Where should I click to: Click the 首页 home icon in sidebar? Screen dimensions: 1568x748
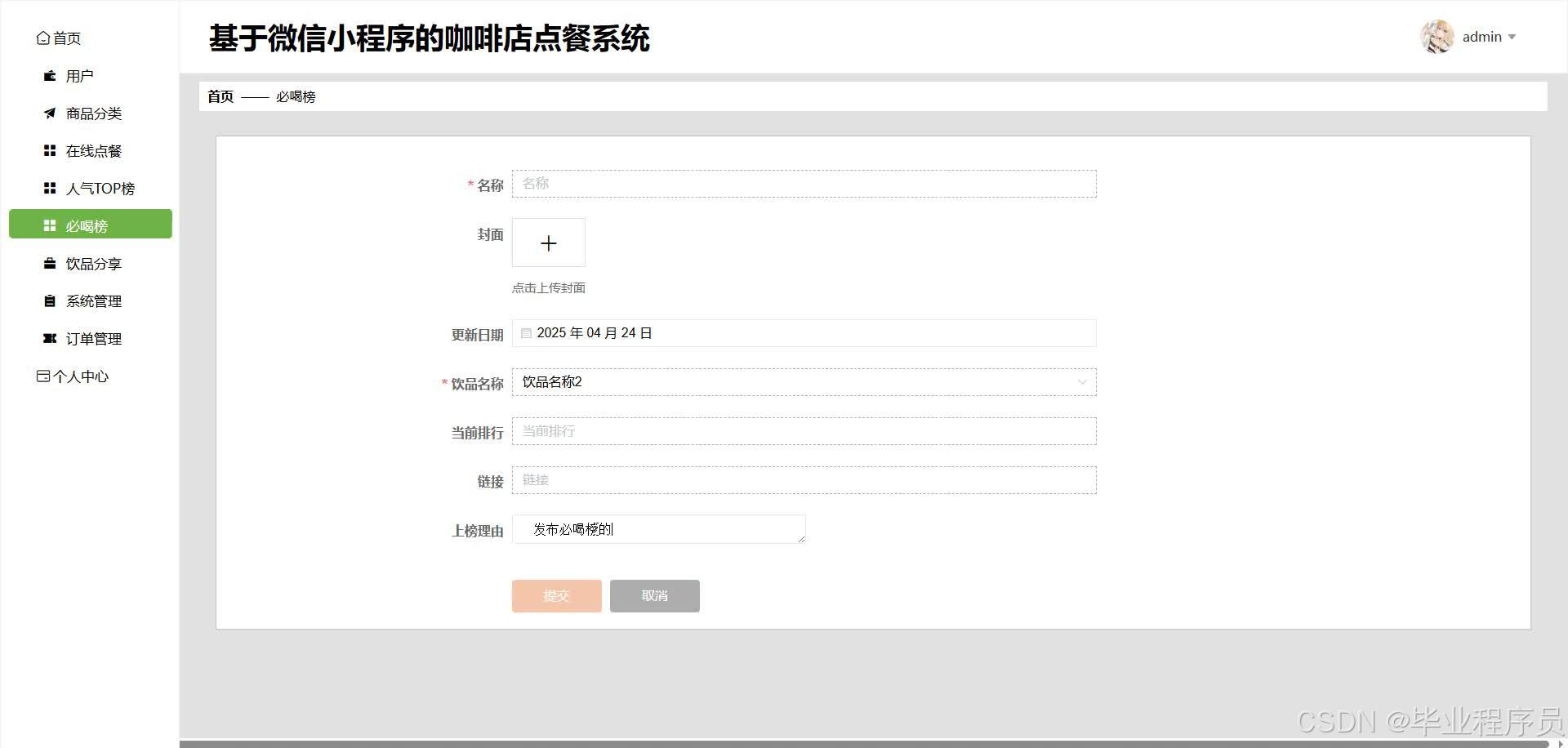43,38
